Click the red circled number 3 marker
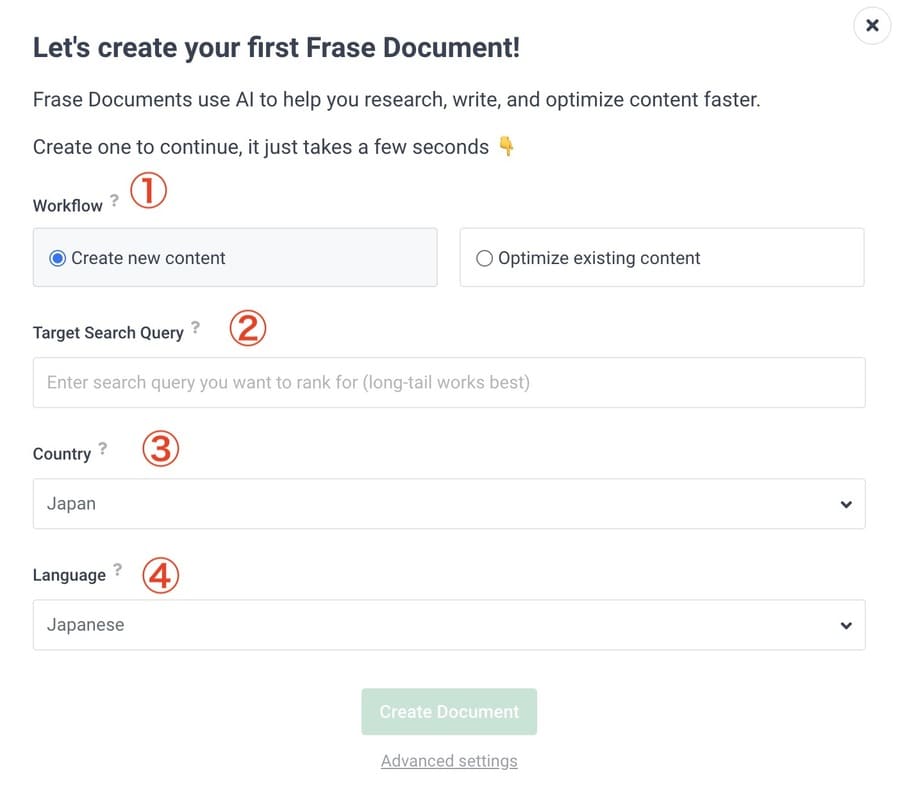This screenshot has height=805, width=900. point(161,448)
